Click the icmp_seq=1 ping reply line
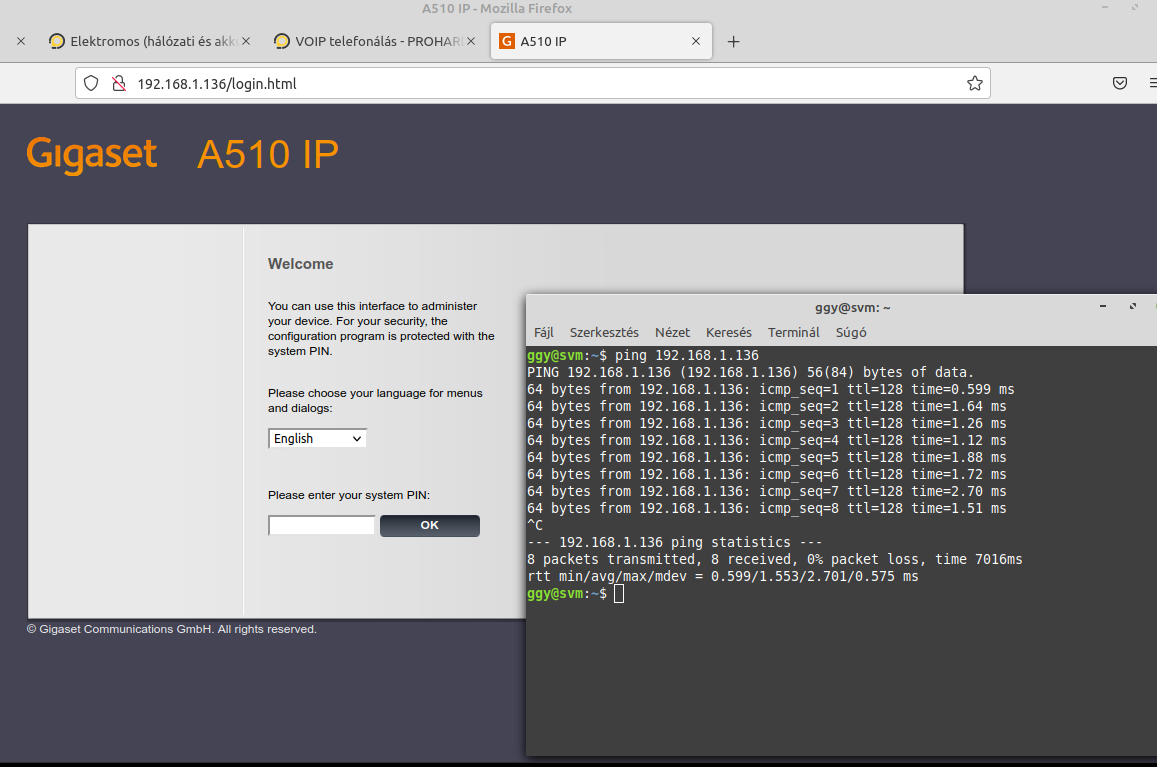Image resolution: width=1157 pixels, height=767 pixels. (x=770, y=389)
